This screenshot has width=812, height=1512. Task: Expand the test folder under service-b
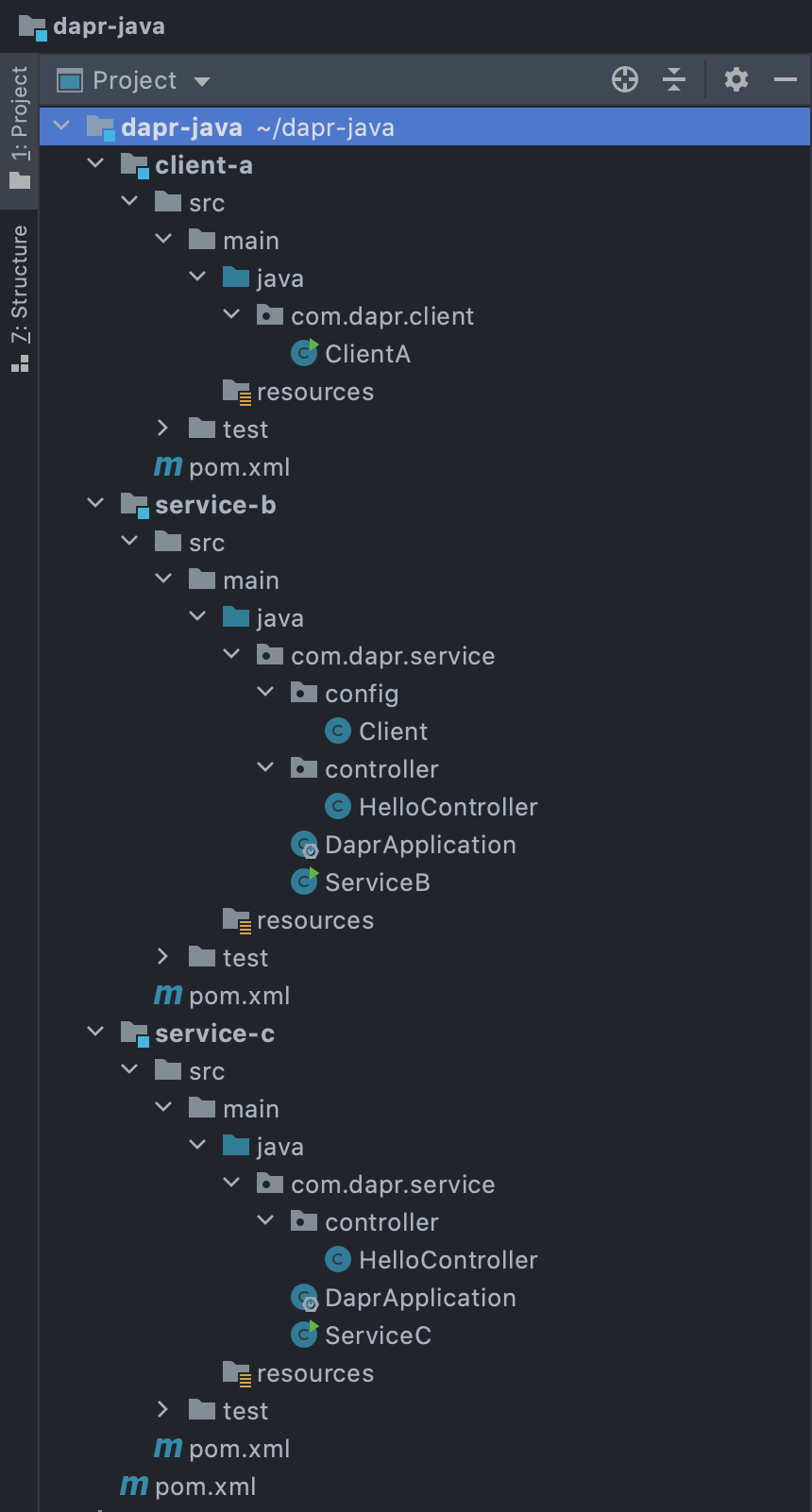tap(162, 956)
